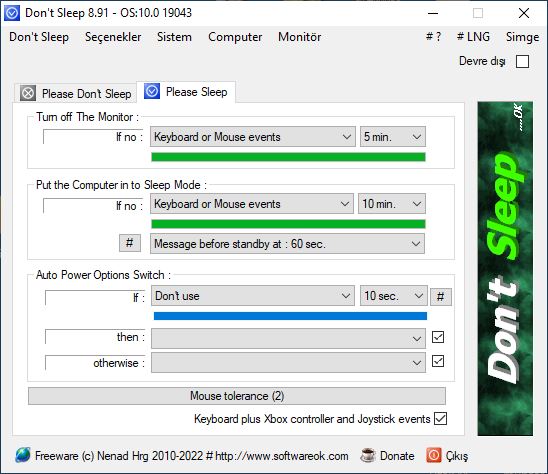Open the Seçenekler menu
Image resolution: width=548 pixels, height=474 pixels.
[113, 37]
